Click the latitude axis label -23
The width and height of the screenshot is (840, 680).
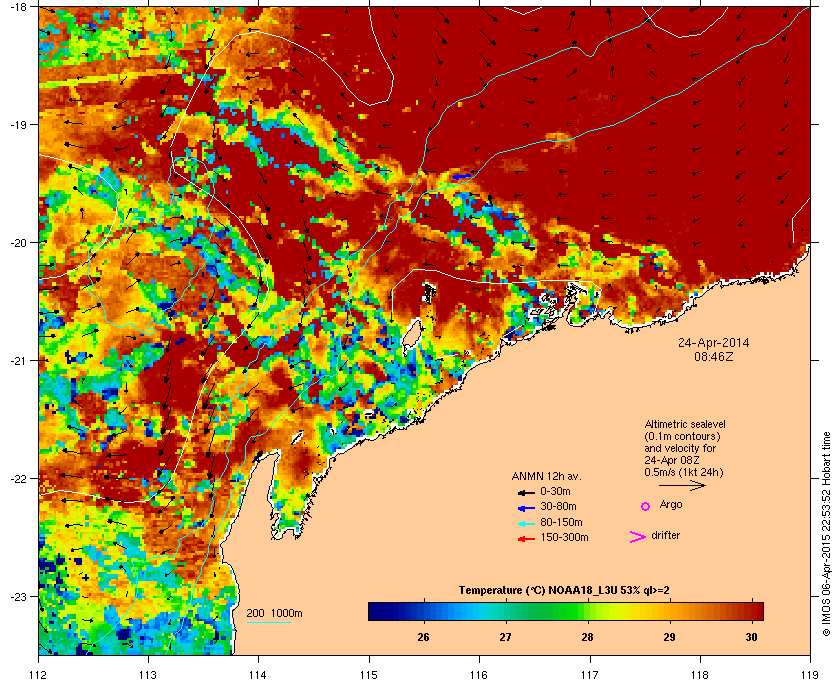point(18,596)
